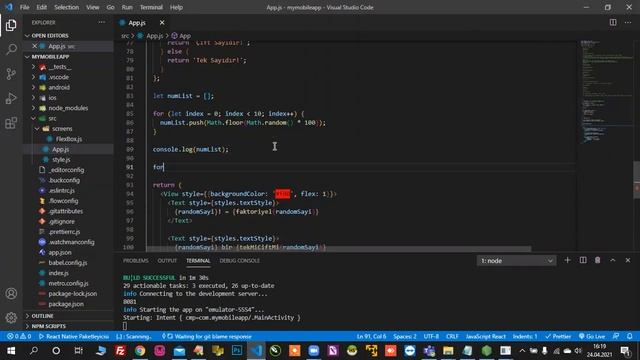Switch to the Problems panel tab
Screen dimensions: 640x360
click(136, 260)
